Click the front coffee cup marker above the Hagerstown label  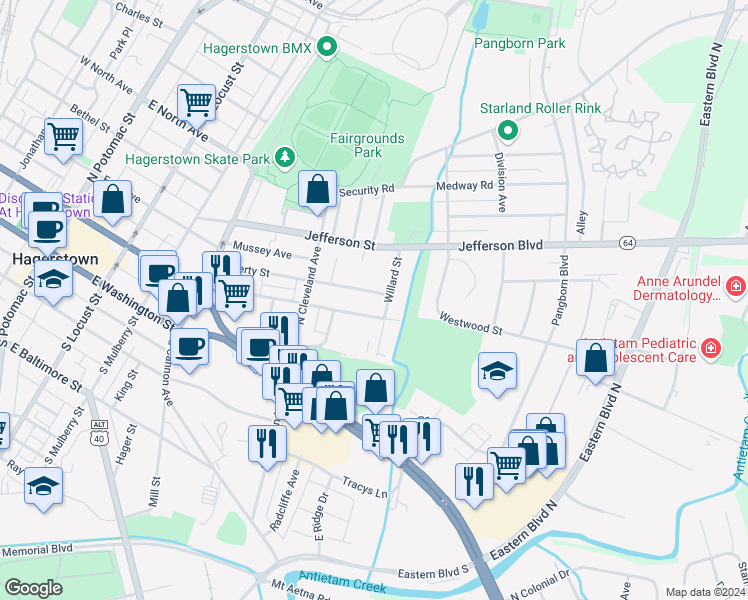tap(47, 232)
